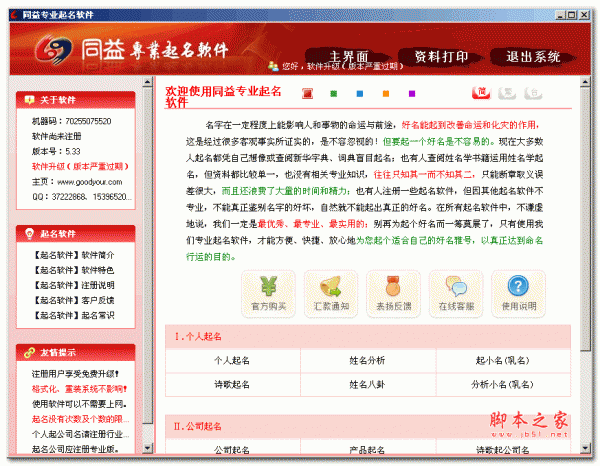Viewport: 600px width, 466px height.
Task: Click the 使用软件可以不需要上网 tip
Action: [x=79, y=404]
